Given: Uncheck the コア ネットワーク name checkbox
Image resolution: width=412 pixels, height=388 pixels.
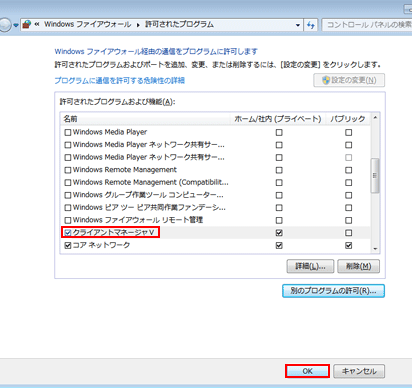Looking at the screenshot, I should click(68, 245).
